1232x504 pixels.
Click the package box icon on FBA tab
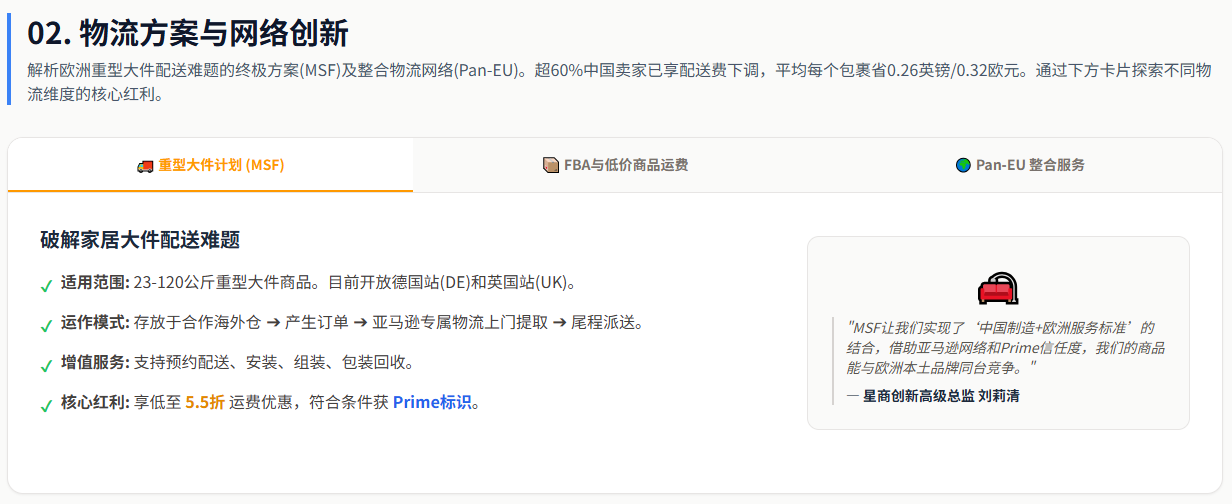[550, 166]
